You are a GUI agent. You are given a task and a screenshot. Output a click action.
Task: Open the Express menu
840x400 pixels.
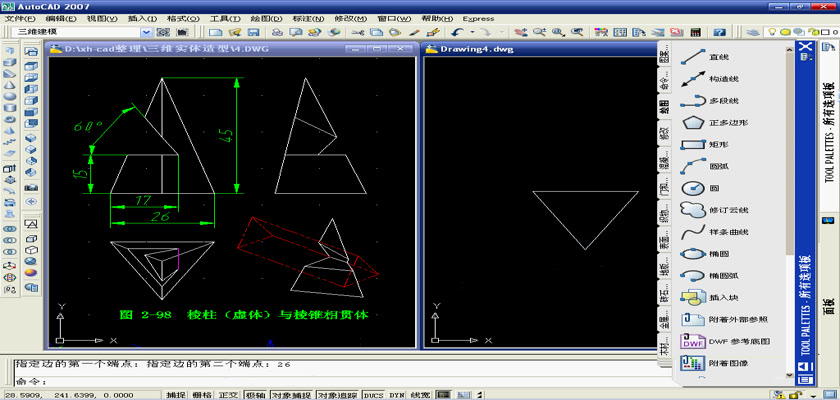tap(478, 18)
